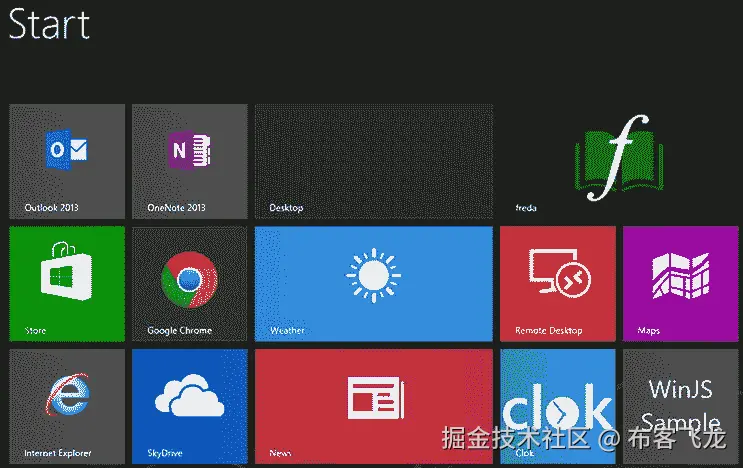The width and height of the screenshot is (743, 468).
Task: Open the purple Maps tile
Action: pyautogui.click(x=681, y=284)
